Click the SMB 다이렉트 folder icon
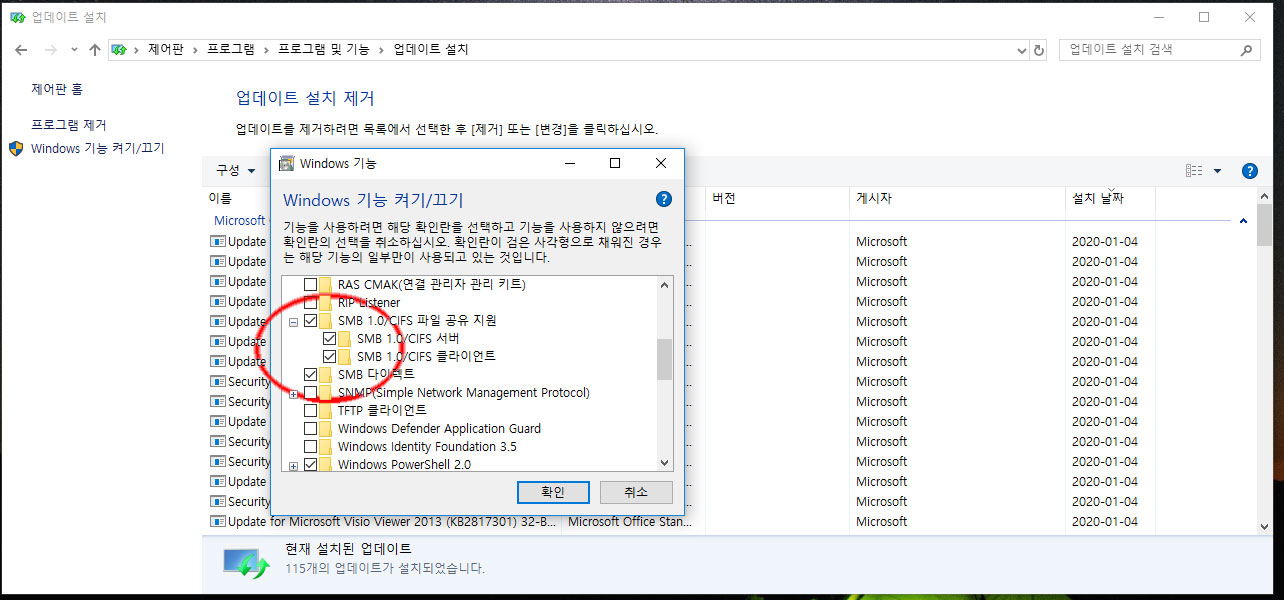Viewport: 1284px width, 600px height. point(326,375)
